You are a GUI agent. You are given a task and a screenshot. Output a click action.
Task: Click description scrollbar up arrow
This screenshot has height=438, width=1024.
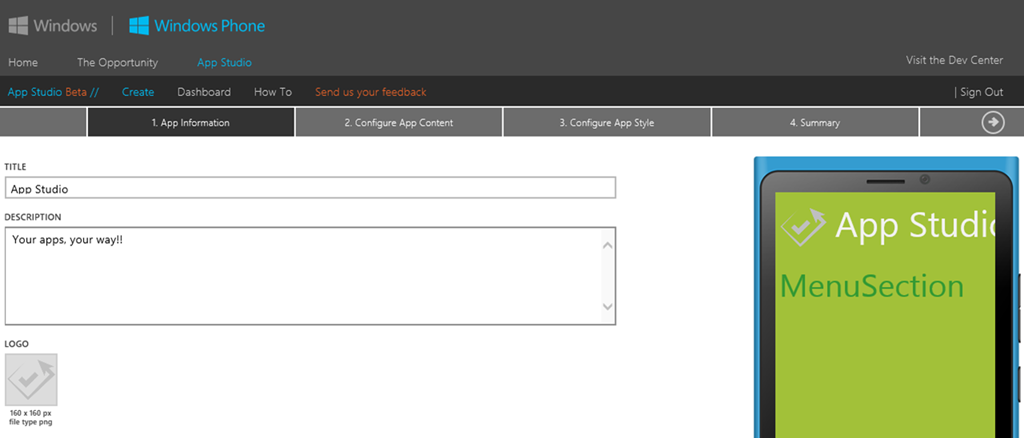pos(608,245)
